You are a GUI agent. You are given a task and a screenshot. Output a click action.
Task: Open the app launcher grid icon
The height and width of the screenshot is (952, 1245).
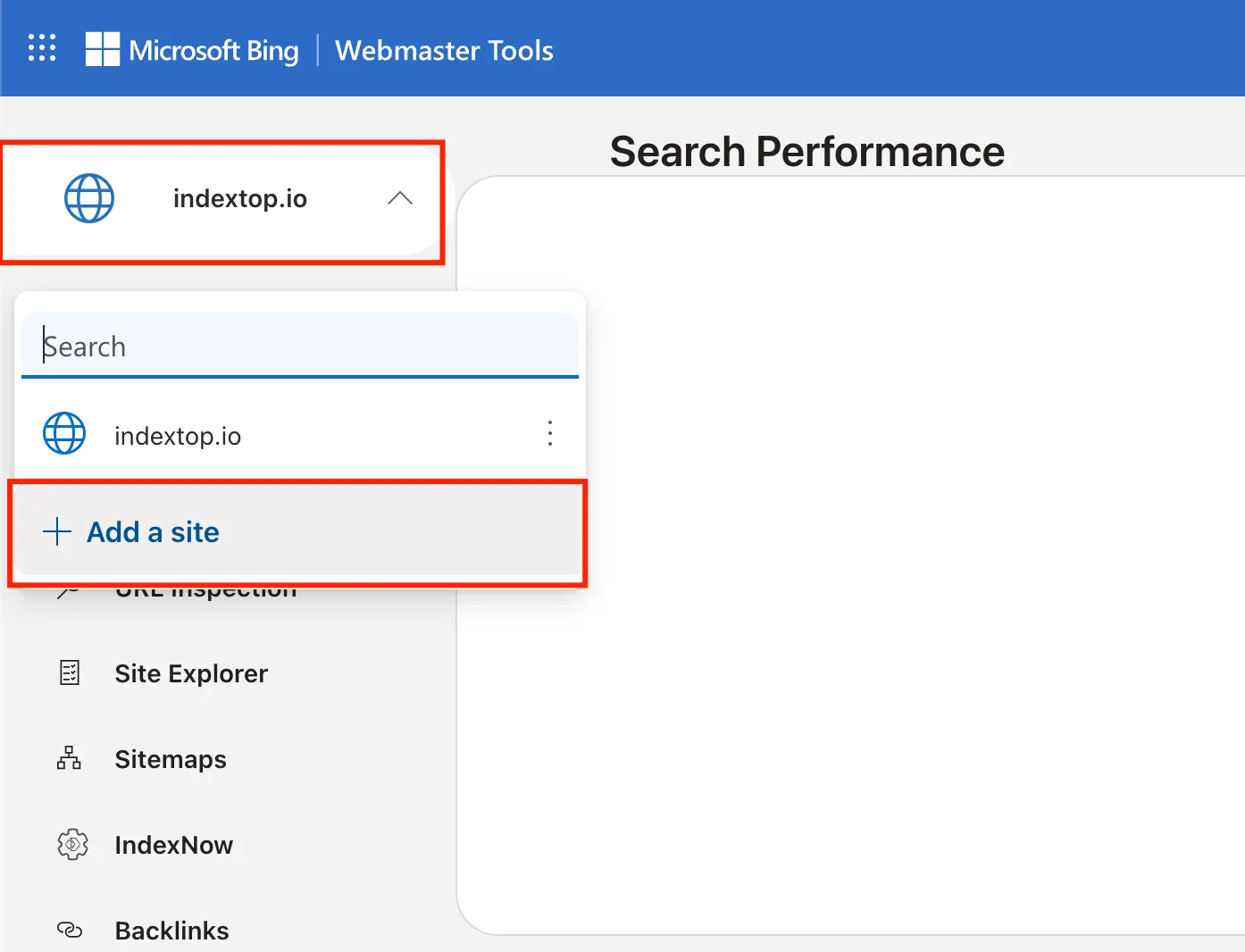42,48
